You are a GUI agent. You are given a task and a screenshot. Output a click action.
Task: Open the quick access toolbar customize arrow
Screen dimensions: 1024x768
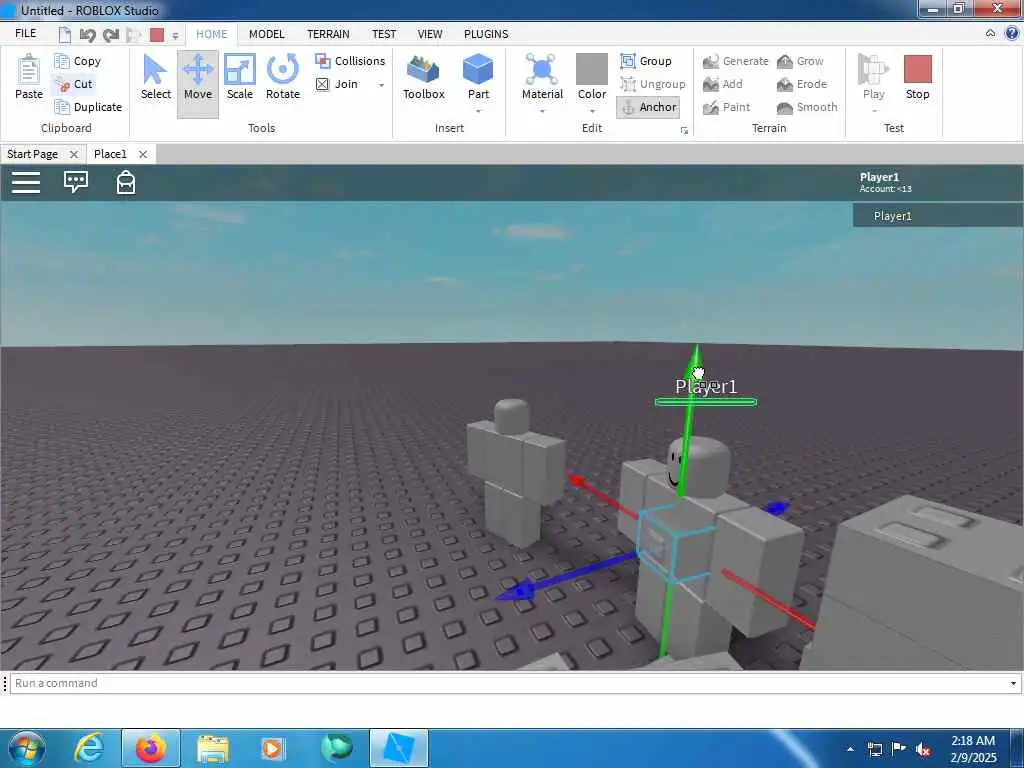(175, 36)
